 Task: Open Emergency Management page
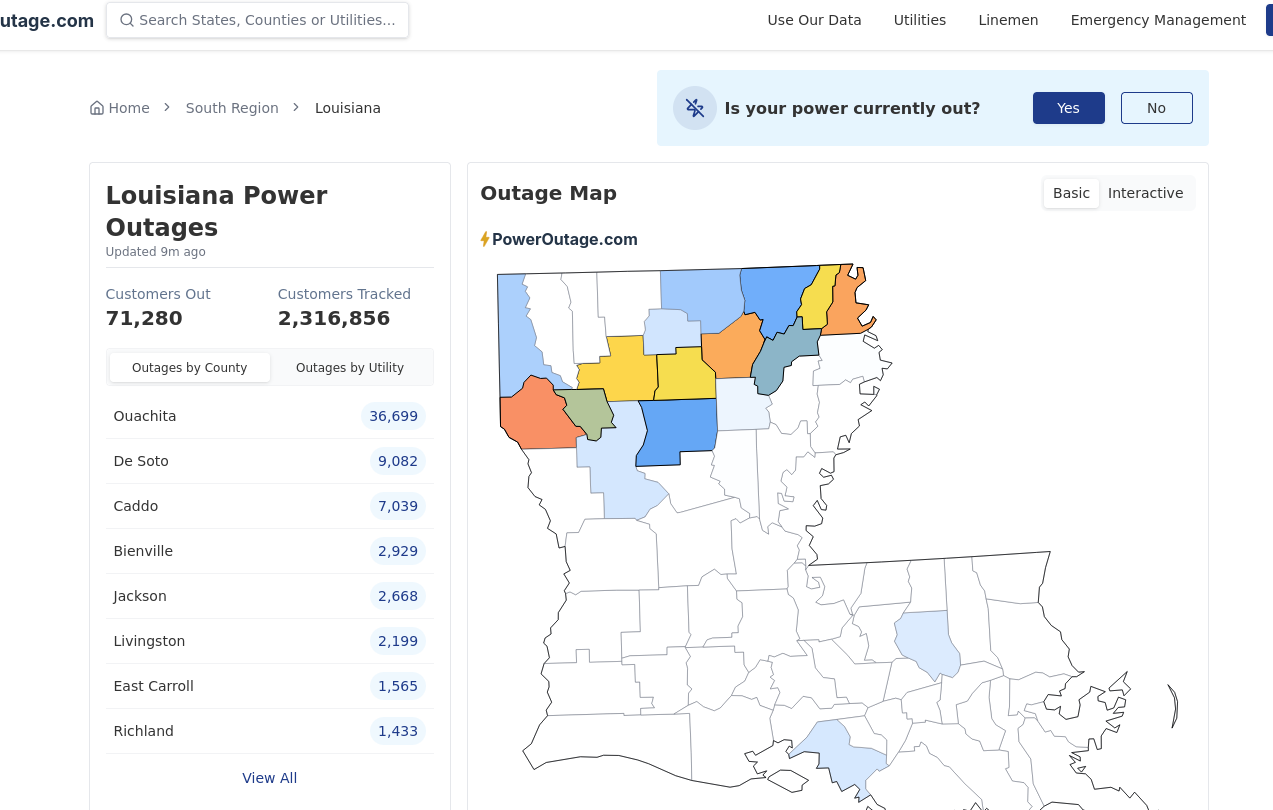click(x=1158, y=20)
